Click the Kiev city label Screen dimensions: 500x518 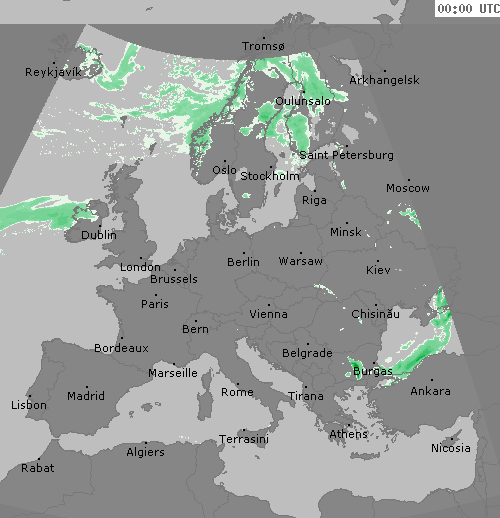378,270
